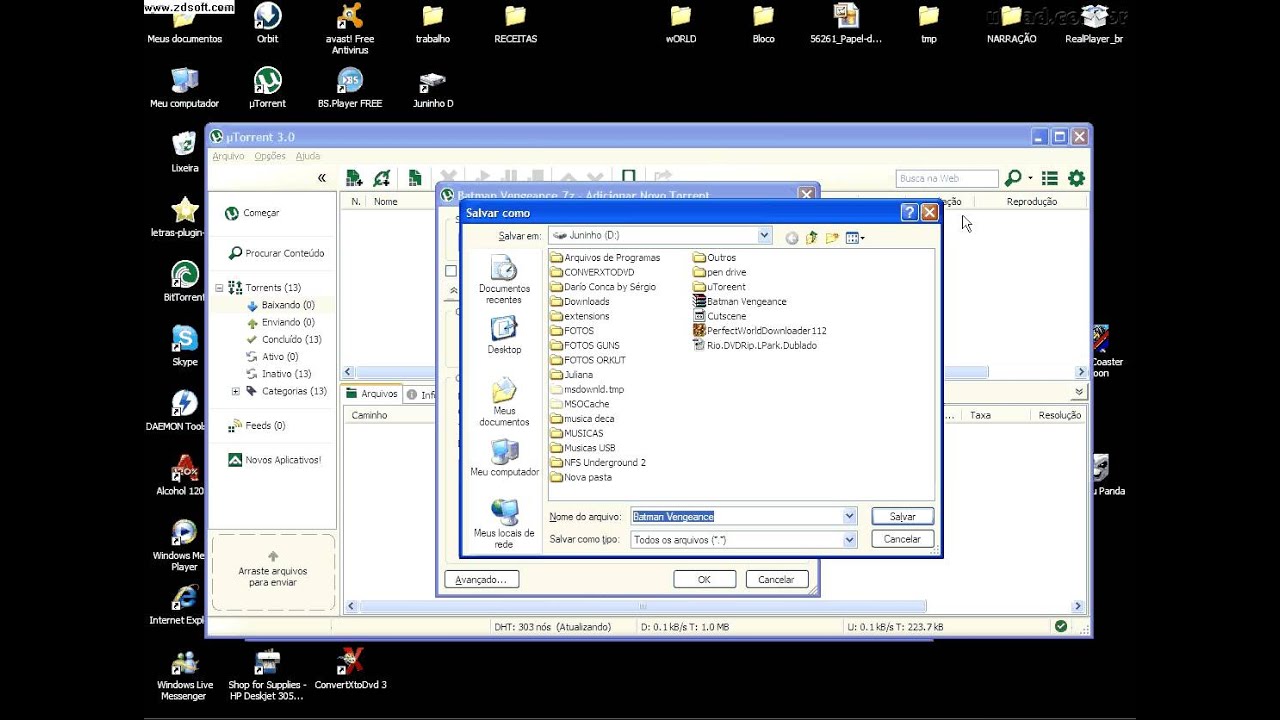Image resolution: width=1280 pixels, height=720 pixels.
Task: Click the green network status check icon
Action: coord(1060,626)
